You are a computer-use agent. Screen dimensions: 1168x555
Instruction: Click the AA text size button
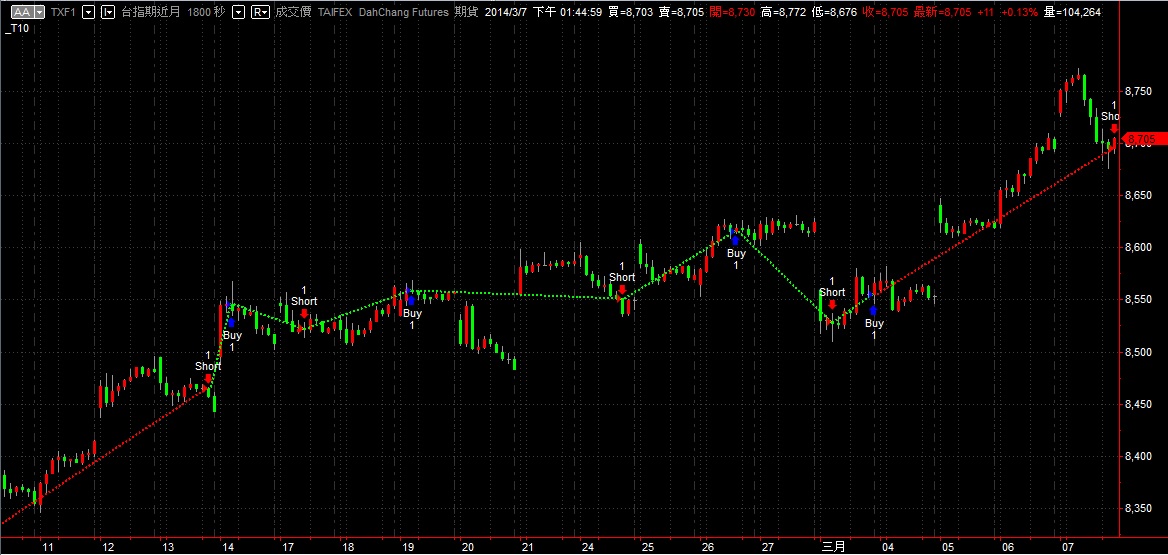(x=22, y=13)
